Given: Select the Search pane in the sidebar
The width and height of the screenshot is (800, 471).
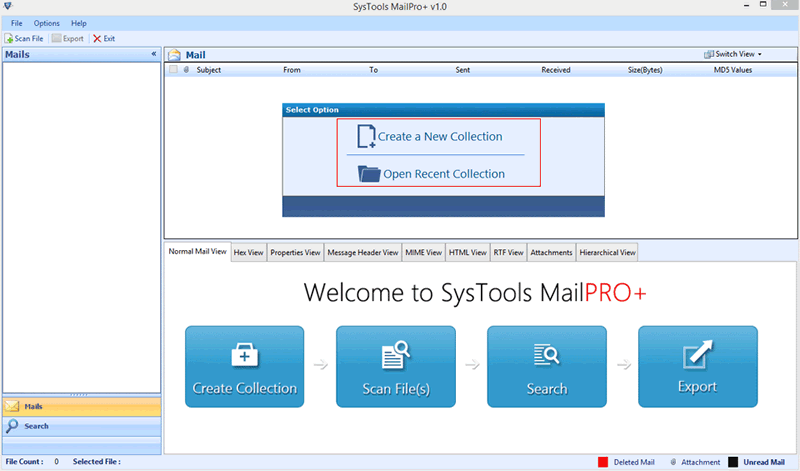Looking at the screenshot, I should pyautogui.click(x=82, y=426).
